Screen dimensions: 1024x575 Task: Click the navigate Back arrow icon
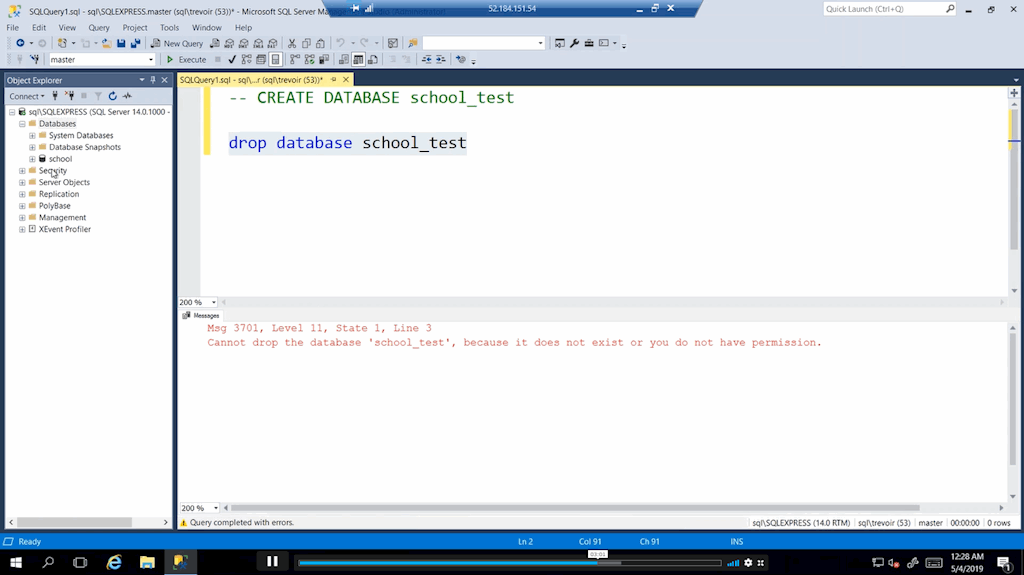[x=20, y=43]
